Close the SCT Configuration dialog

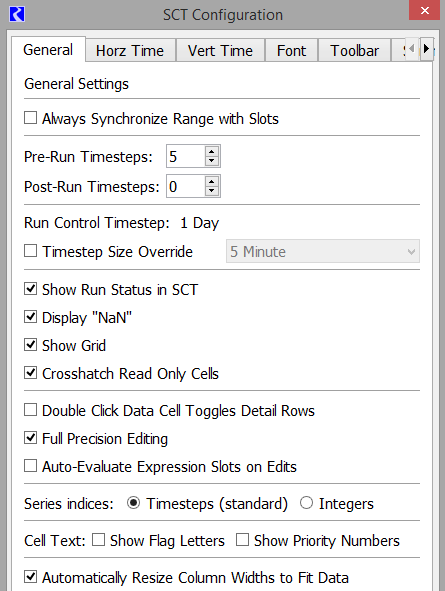tap(425, 10)
